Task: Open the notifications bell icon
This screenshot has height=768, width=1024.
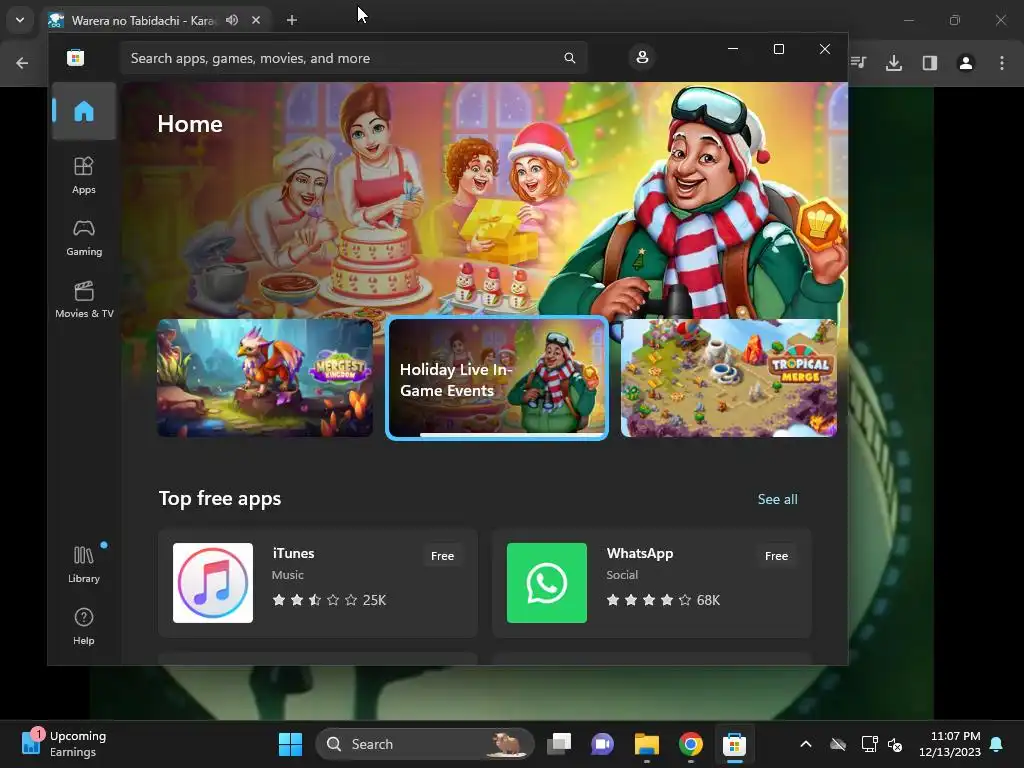Action: pyautogui.click(x=997, y=744)
